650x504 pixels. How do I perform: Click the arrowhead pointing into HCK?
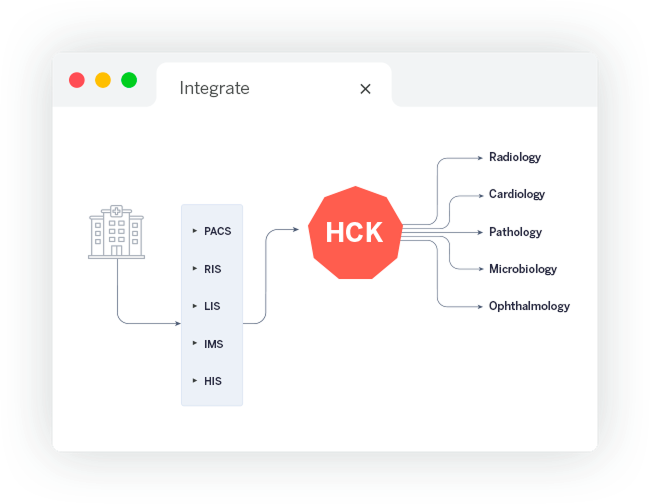(x=295, y=230)
